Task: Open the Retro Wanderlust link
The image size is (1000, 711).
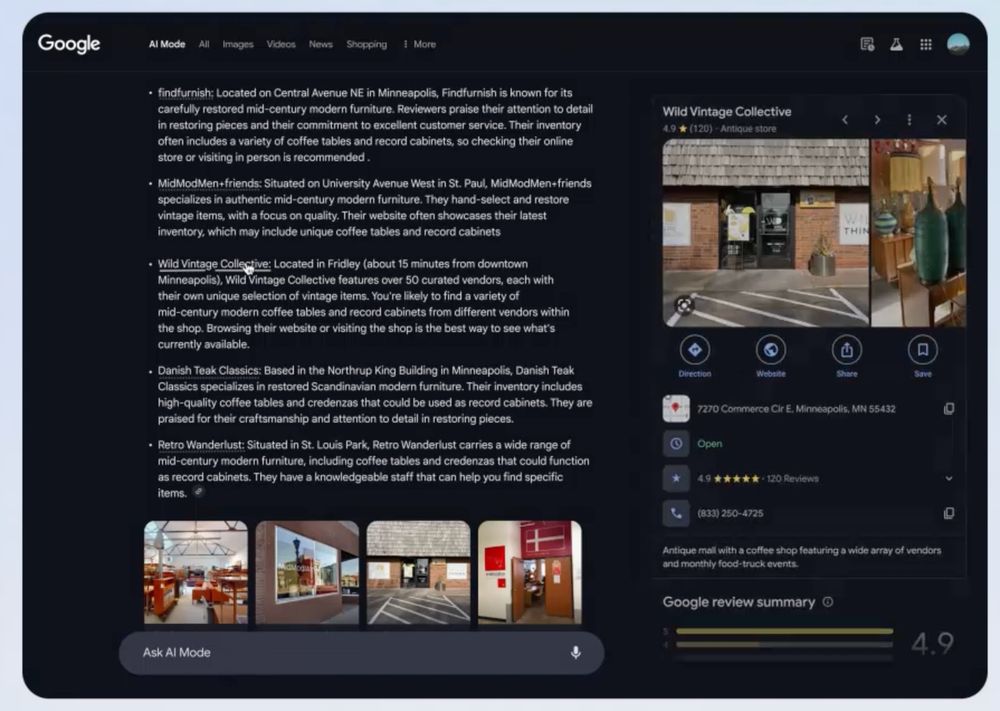Action: click(200, 444)
